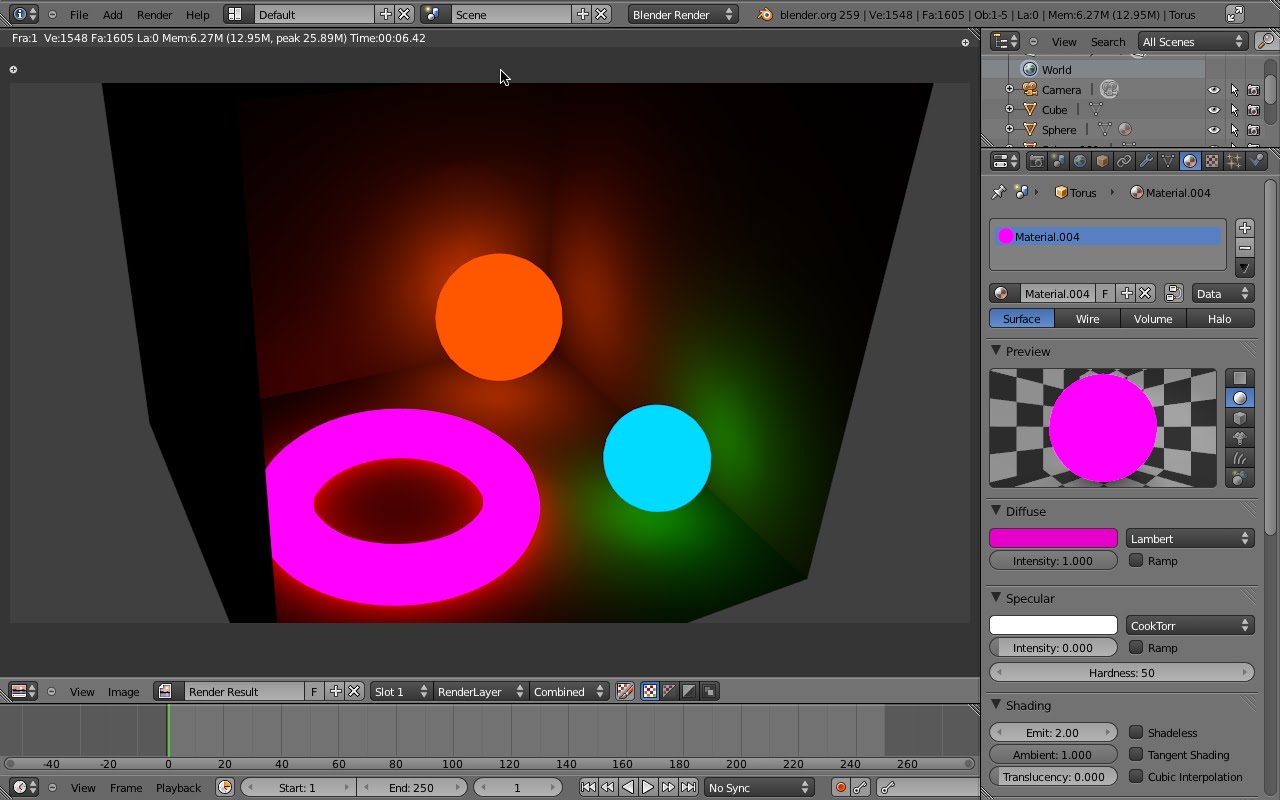Select sphere preview mode for the material
Viewport: 1280px width, 800px height.
tap(1240, 397)
